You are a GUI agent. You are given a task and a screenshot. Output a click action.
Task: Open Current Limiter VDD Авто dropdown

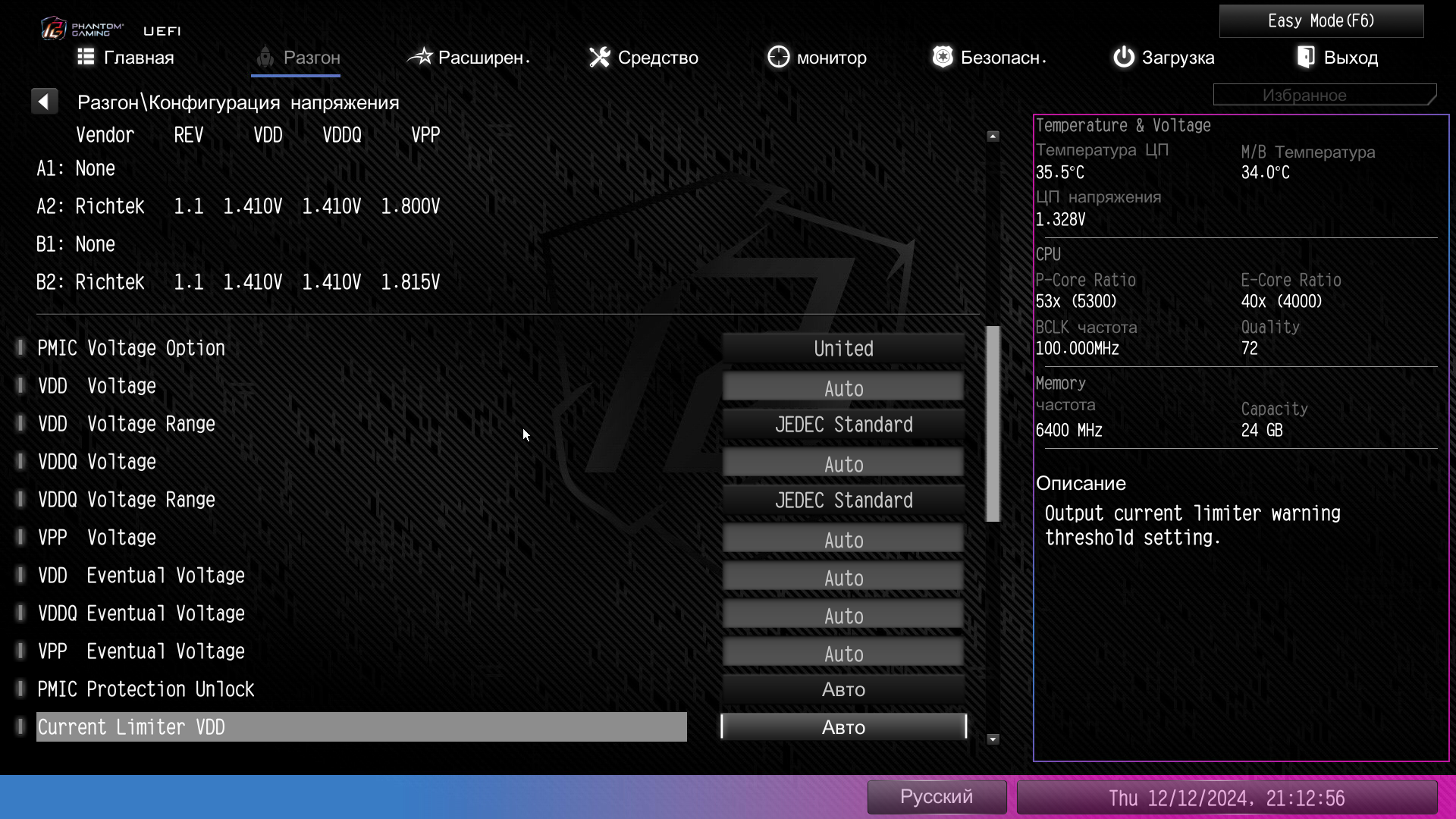[843, 727]
